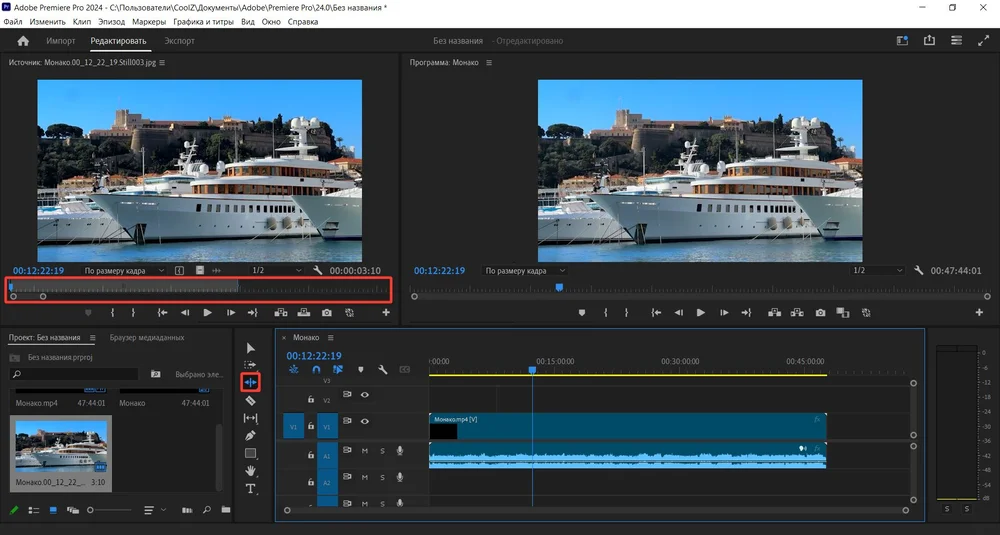
Task: Mute audio track A1
Action: (364, 451)
